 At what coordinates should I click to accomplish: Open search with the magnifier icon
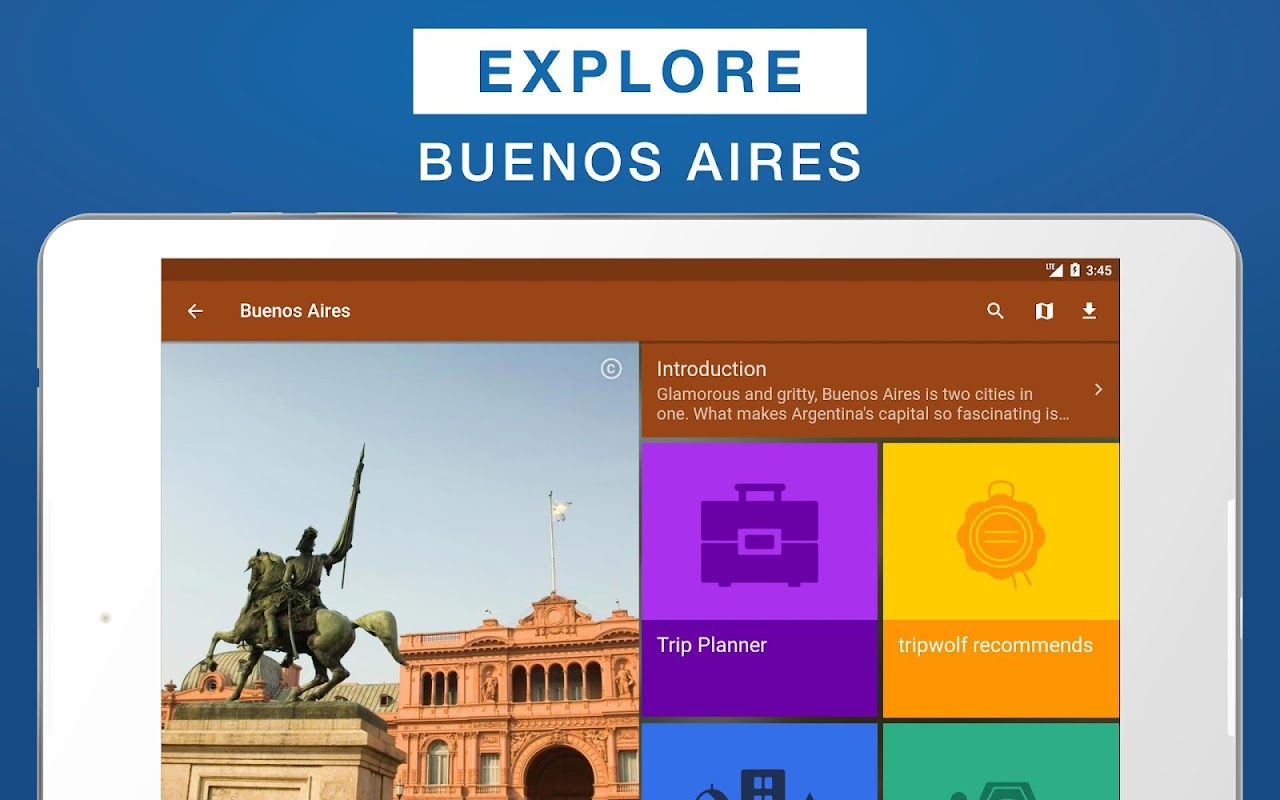pos(995,311)
